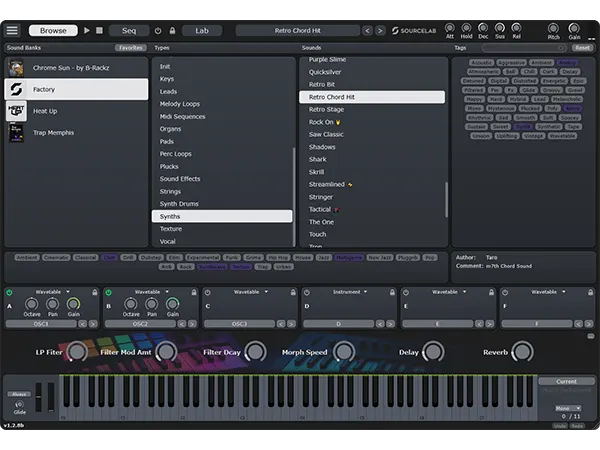Screen dimensions: 600x450
Task: Select the Saw Classic sound
Action: point(326,134)
